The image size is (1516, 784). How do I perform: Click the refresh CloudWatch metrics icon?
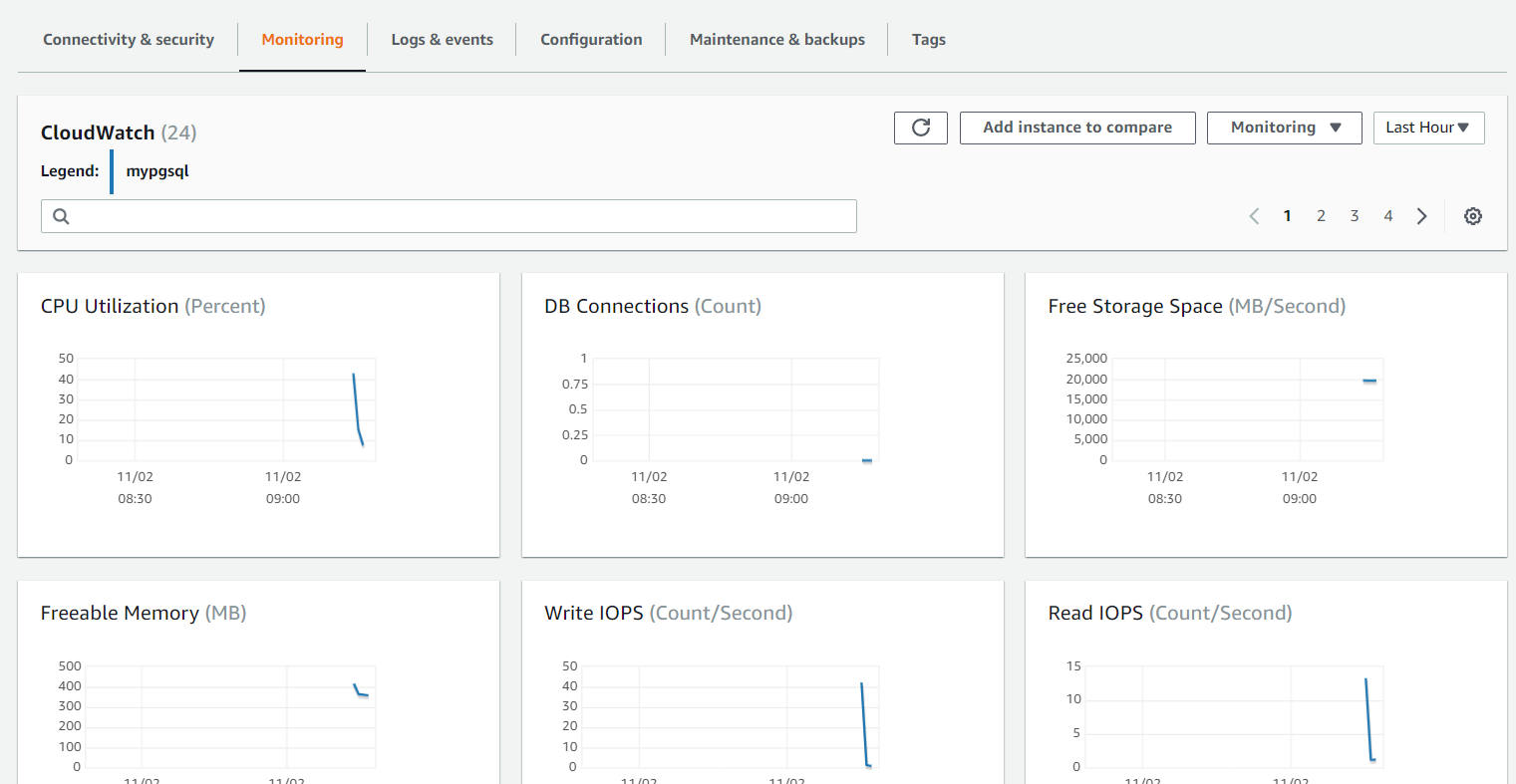tap(921, 128)
